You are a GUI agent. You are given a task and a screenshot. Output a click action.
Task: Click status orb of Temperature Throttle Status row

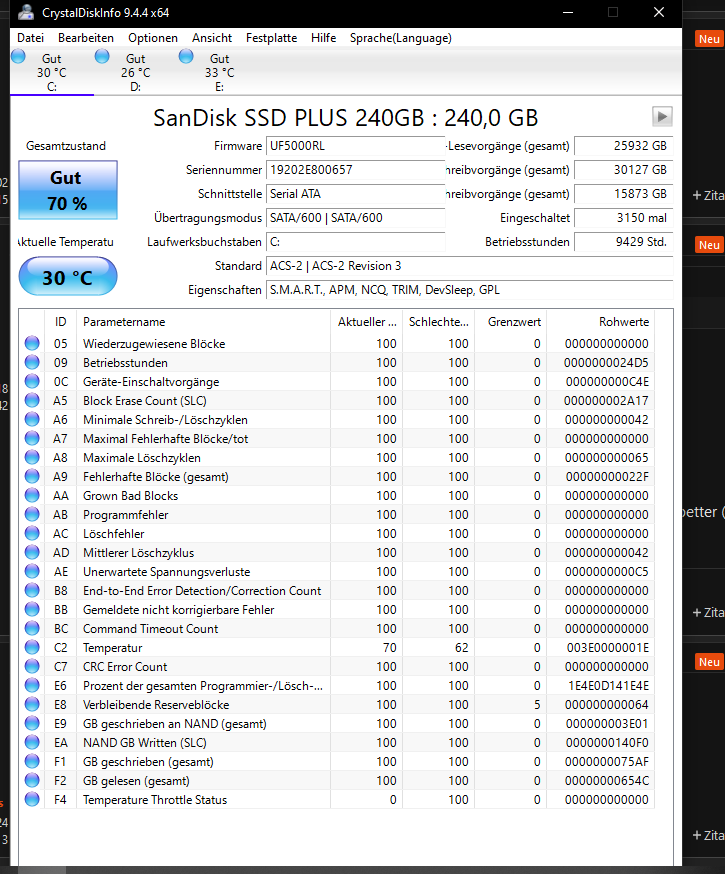32,799
